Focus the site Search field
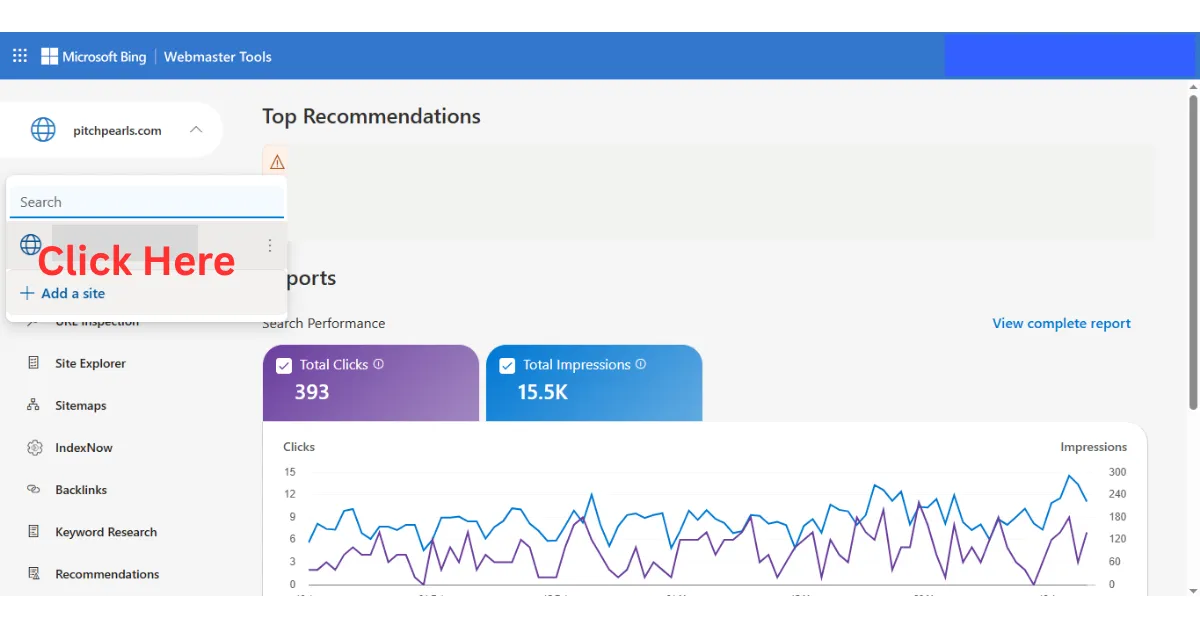Viewport: 1200px width, 628px height. (x=147, y=202)
